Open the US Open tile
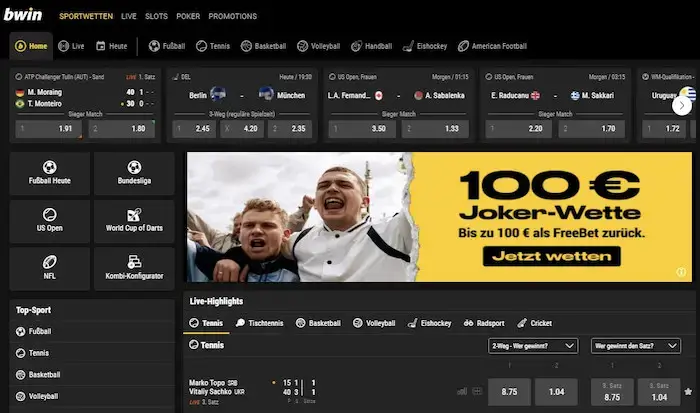 click(x=50, y=221)
